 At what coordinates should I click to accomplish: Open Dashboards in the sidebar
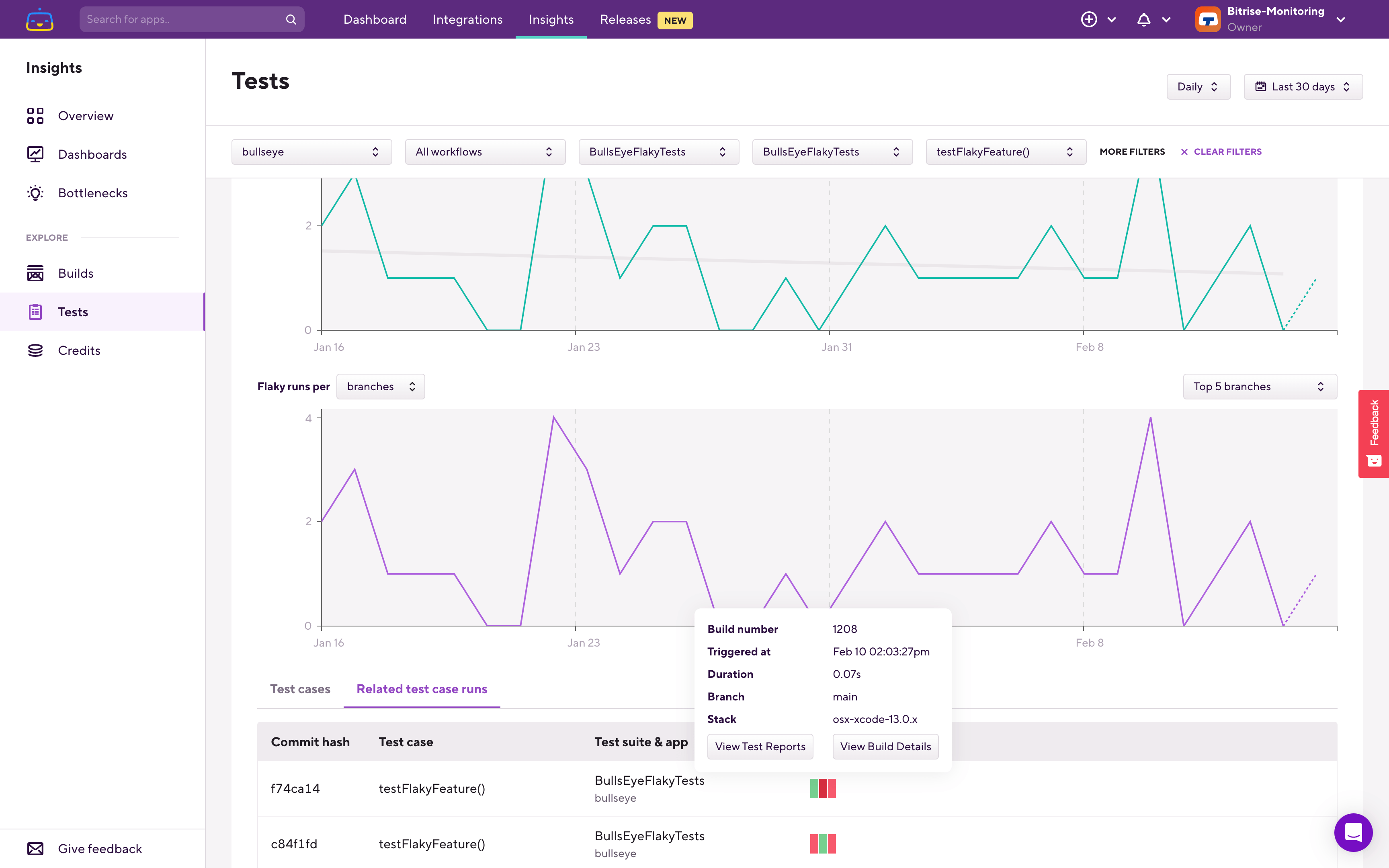[92, 154]
